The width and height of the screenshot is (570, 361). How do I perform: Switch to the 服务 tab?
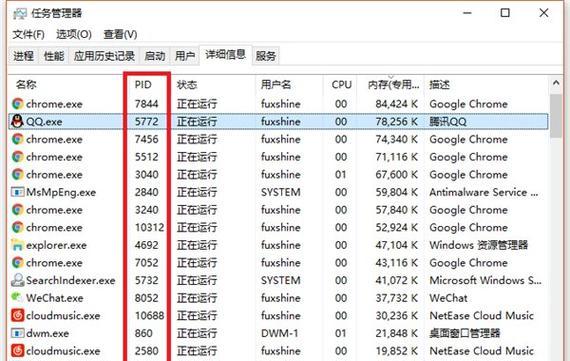coord(266,56)
